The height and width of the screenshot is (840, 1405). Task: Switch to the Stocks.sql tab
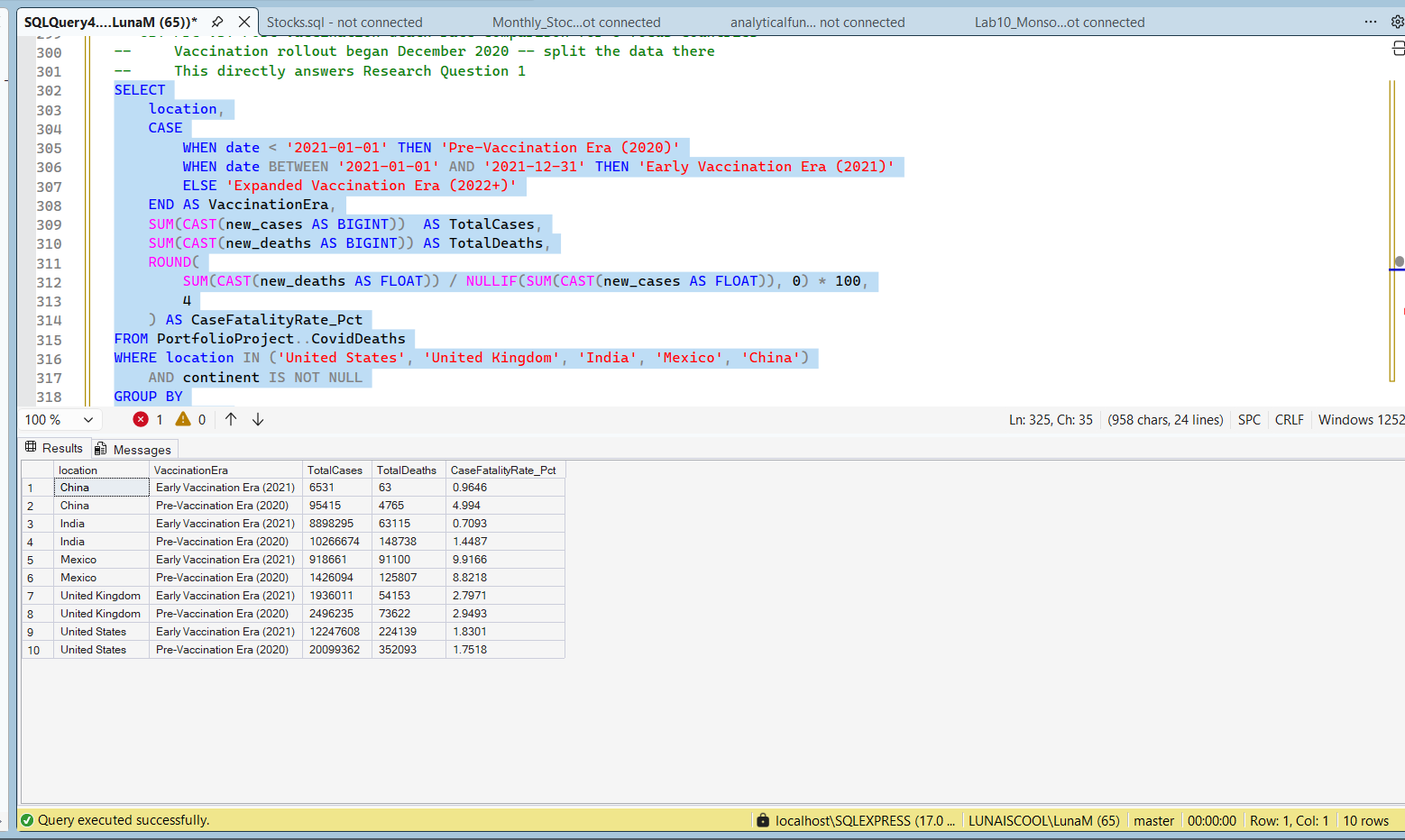(x=344, y=23)
